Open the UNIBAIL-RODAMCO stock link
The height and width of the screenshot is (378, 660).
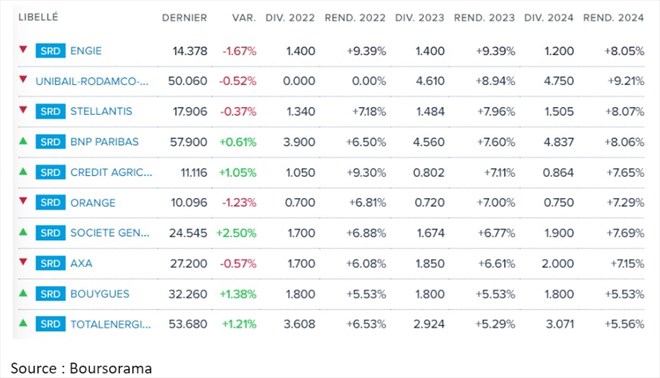click(92, 81)
